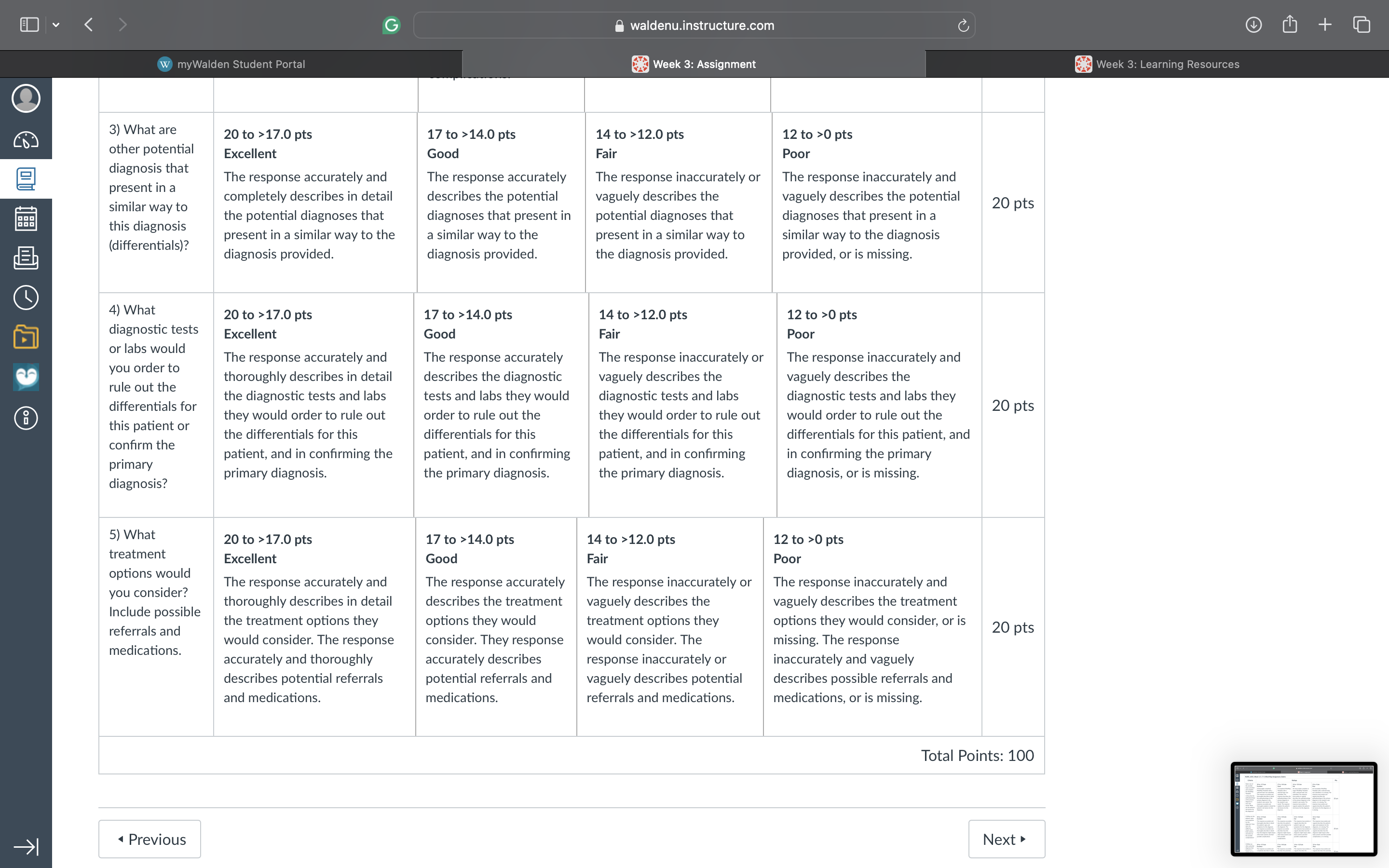
Task: Switch to myWalden Student Portal tab
Action: (231, 64)
